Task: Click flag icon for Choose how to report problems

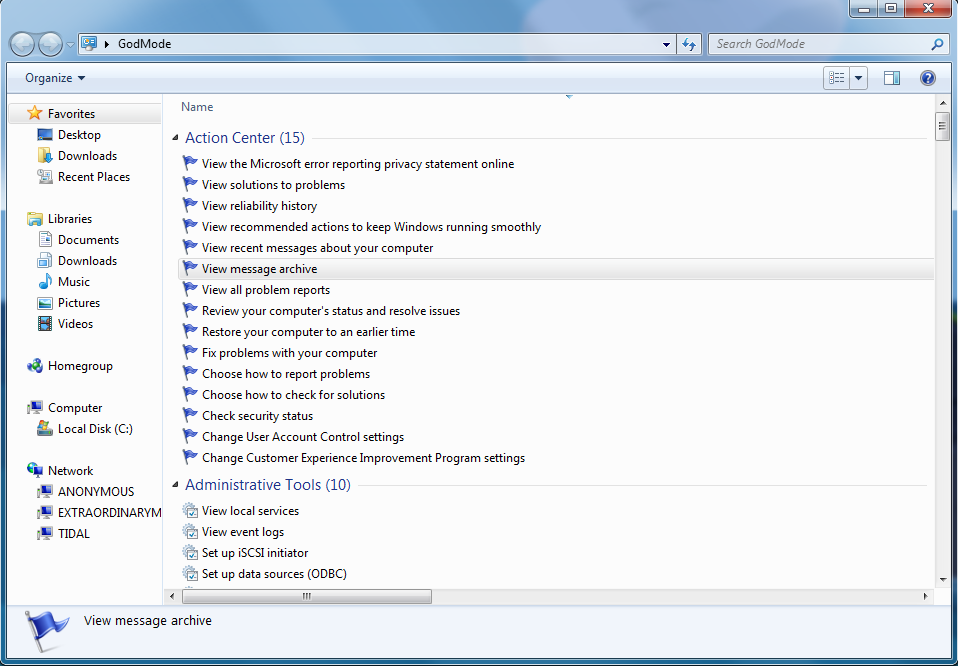Action: [190, 373]
